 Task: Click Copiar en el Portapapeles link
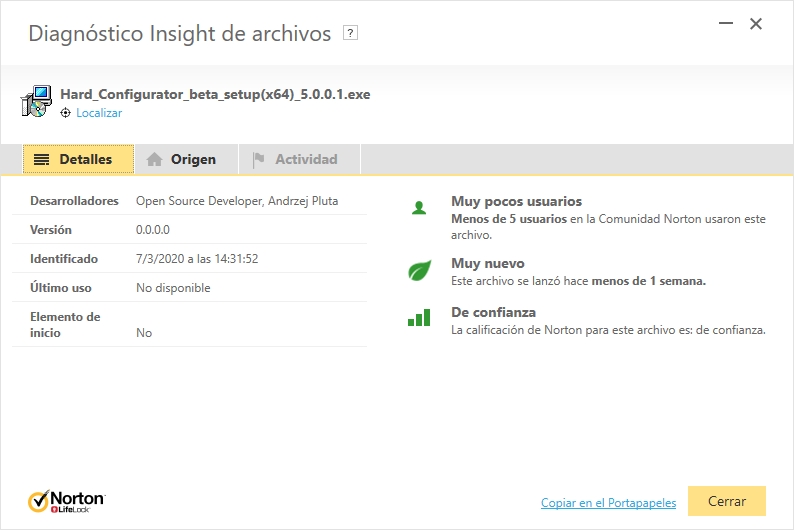pos(608,503)
